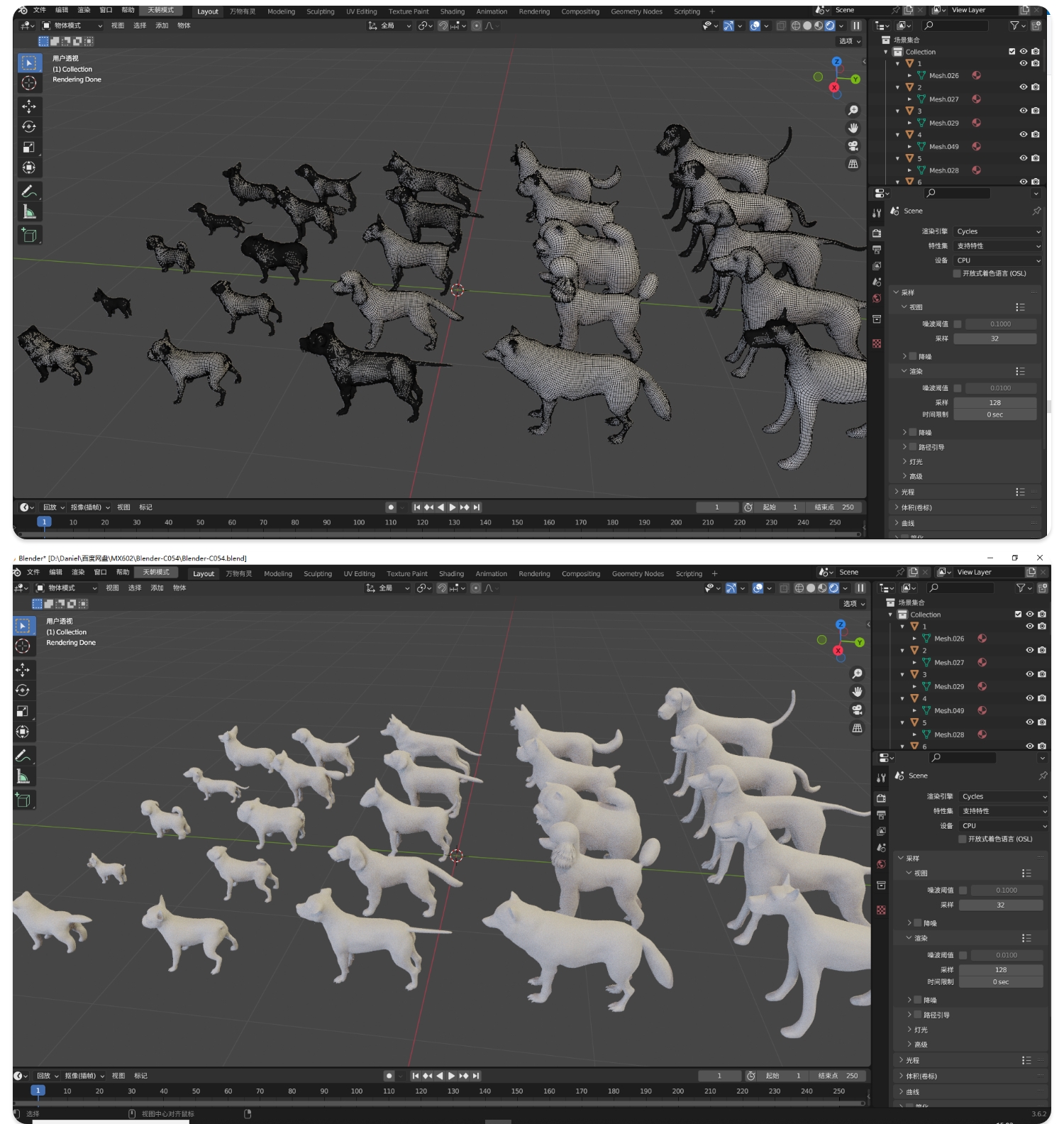
Task: Select the Annotate tool in lower Blender window
Action: [x=23, y=756]
